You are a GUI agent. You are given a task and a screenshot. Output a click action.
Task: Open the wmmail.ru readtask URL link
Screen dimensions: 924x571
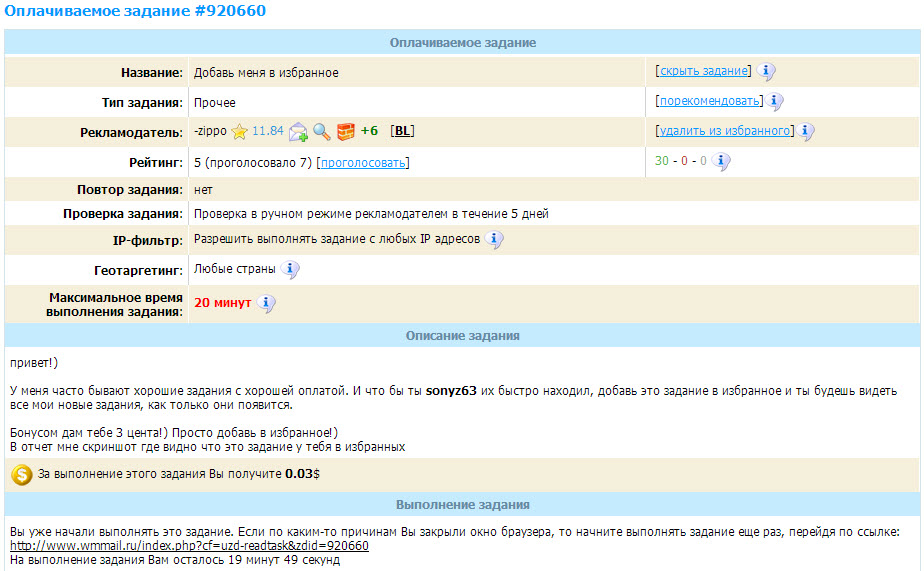pos(189,546)
